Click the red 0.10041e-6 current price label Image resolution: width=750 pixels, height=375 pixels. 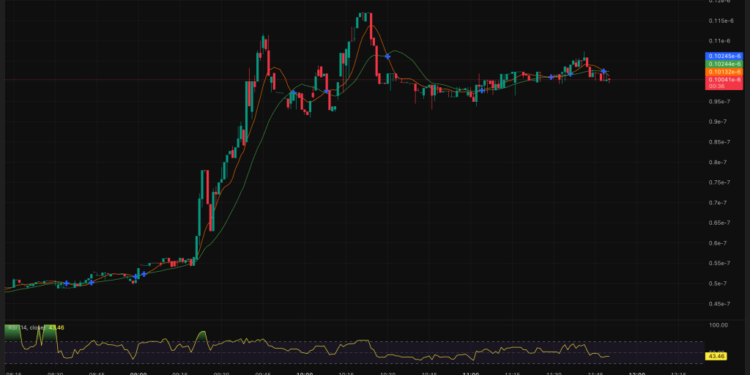click(724, 79)
